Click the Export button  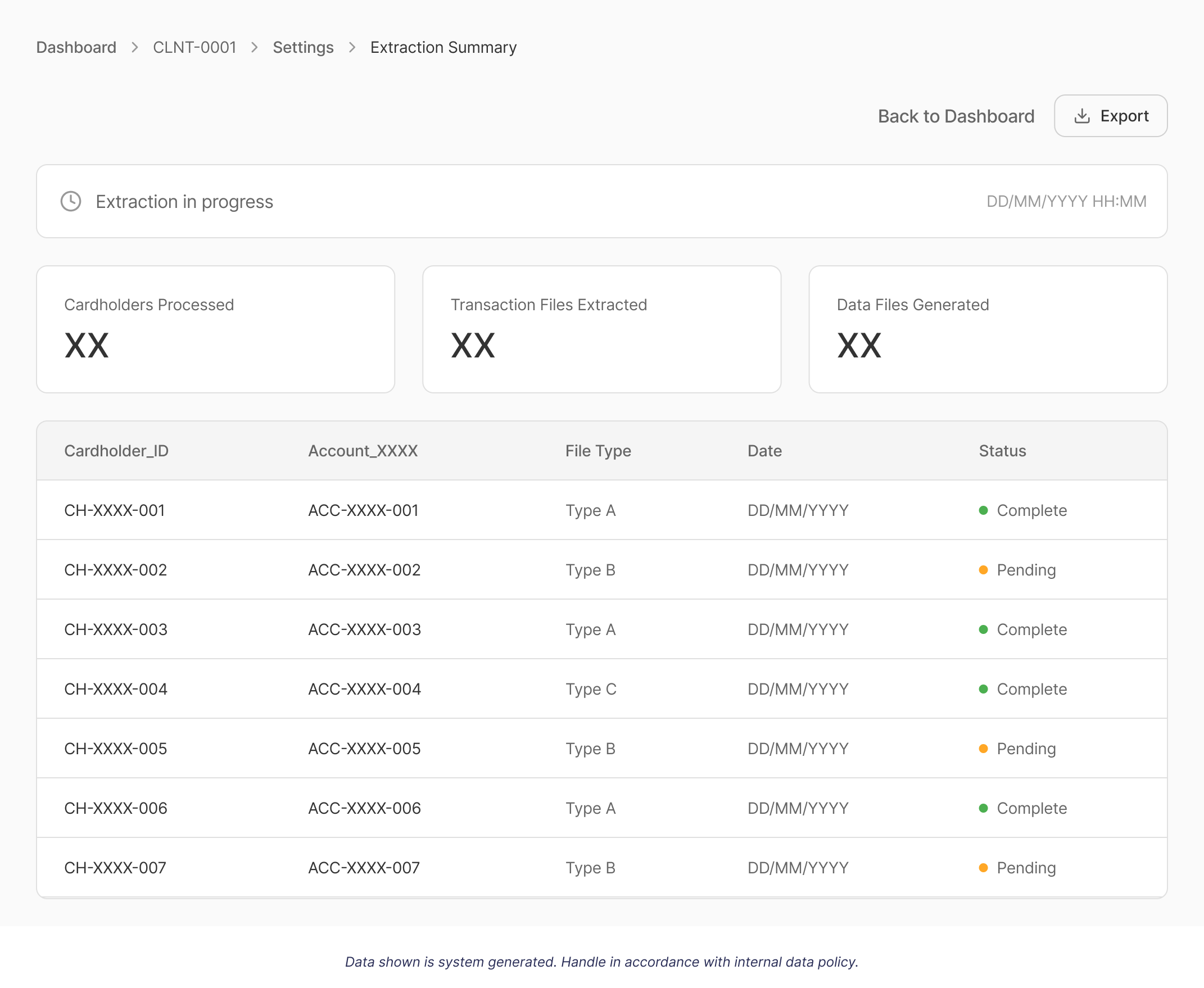(1111, 116)
